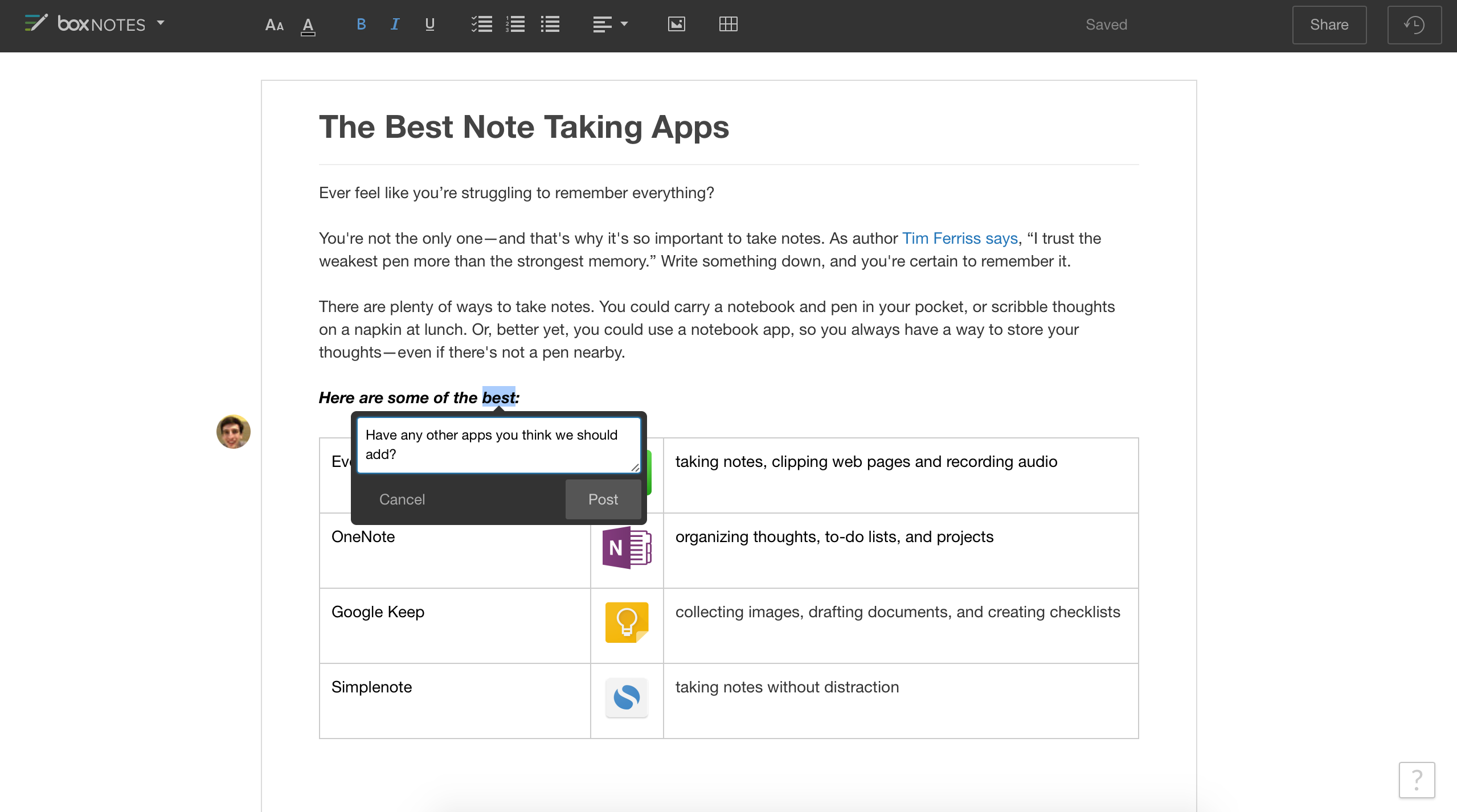Toggle italic formatting

coord(395,24)
